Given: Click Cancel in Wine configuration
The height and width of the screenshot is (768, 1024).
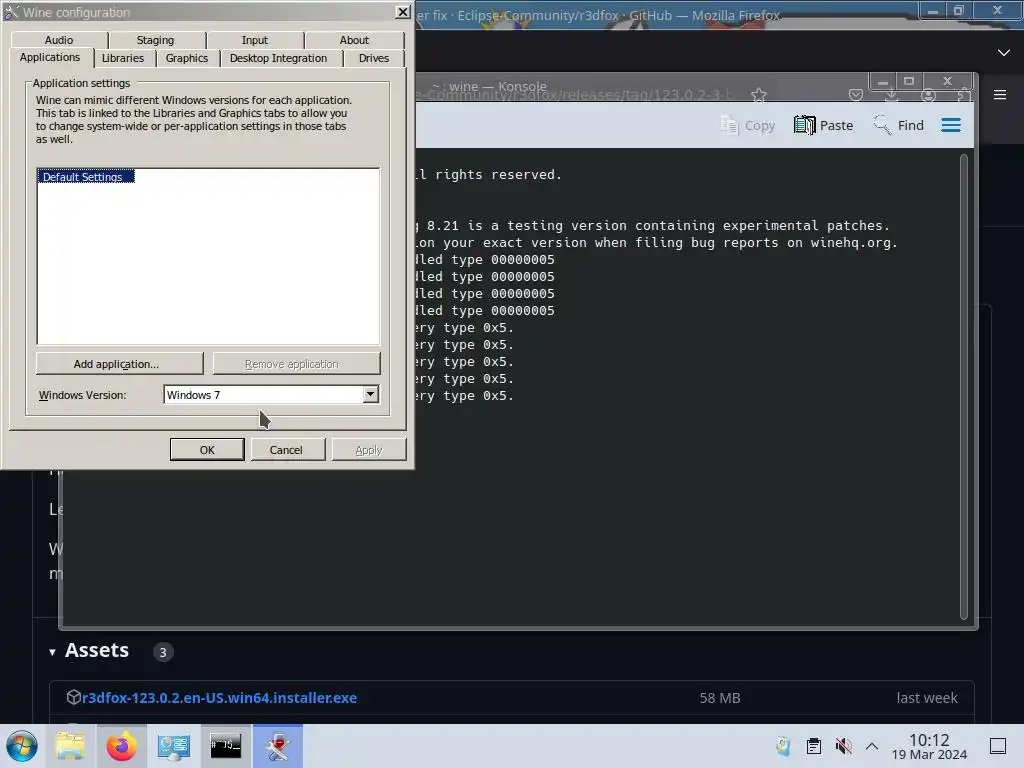Looking at the screenshot, I should pos(286,449).
